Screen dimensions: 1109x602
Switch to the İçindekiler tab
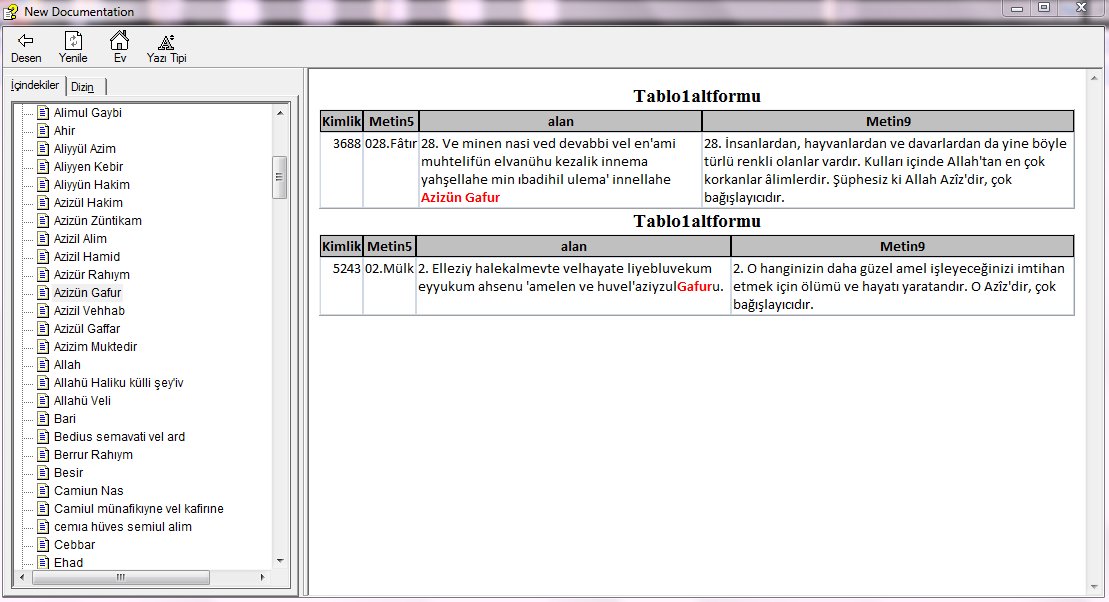click(x=35, y=86)
